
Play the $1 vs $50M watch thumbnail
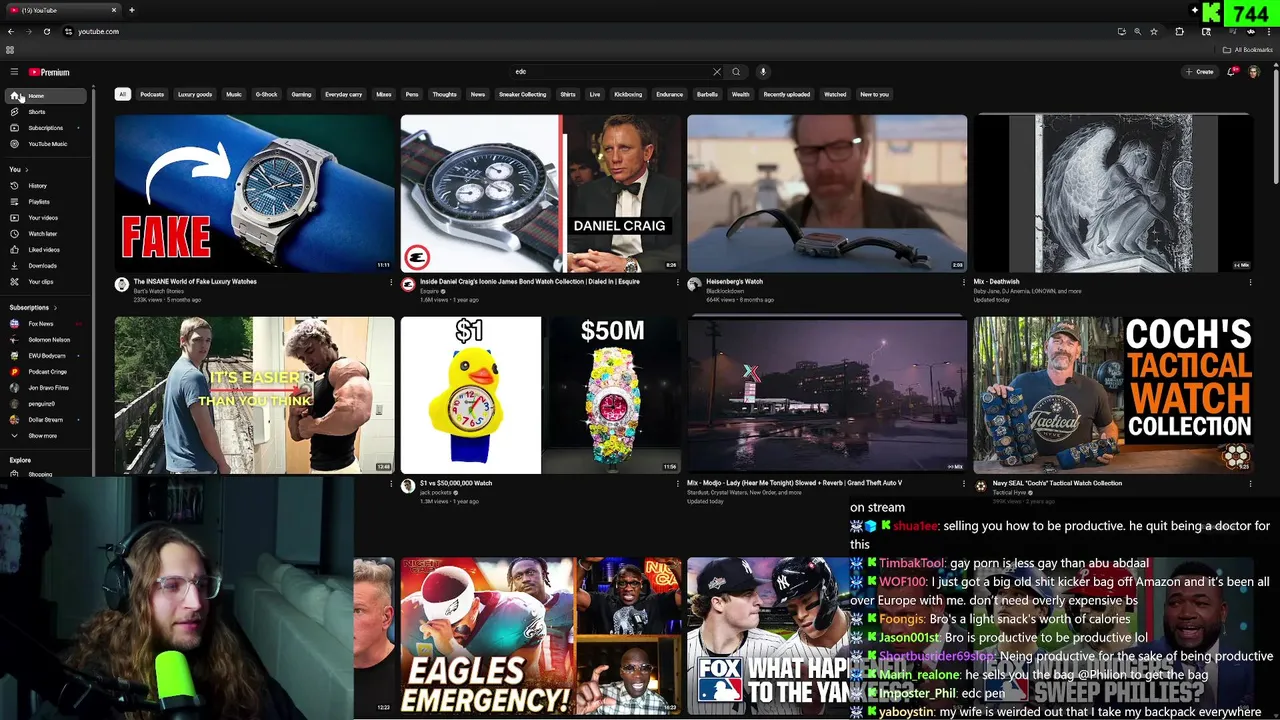[540, 395]
